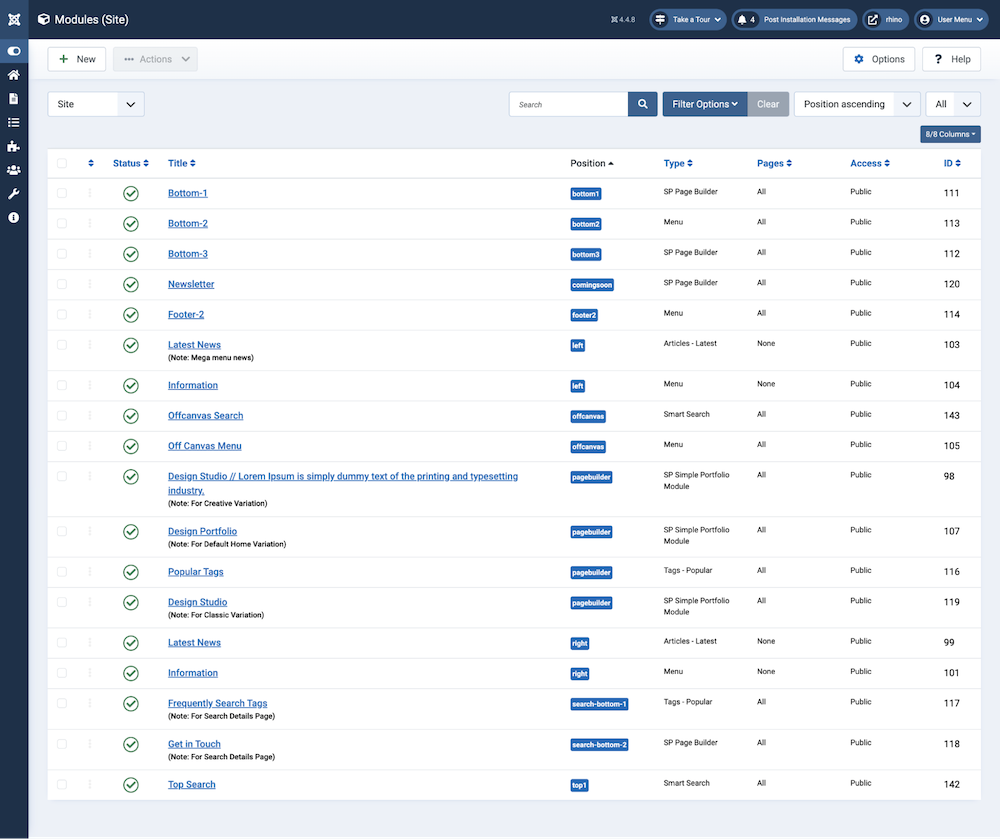This screenshot has height=839, width=1000.
Task: Open the System wrench sidebar icon
Action: 14,194
